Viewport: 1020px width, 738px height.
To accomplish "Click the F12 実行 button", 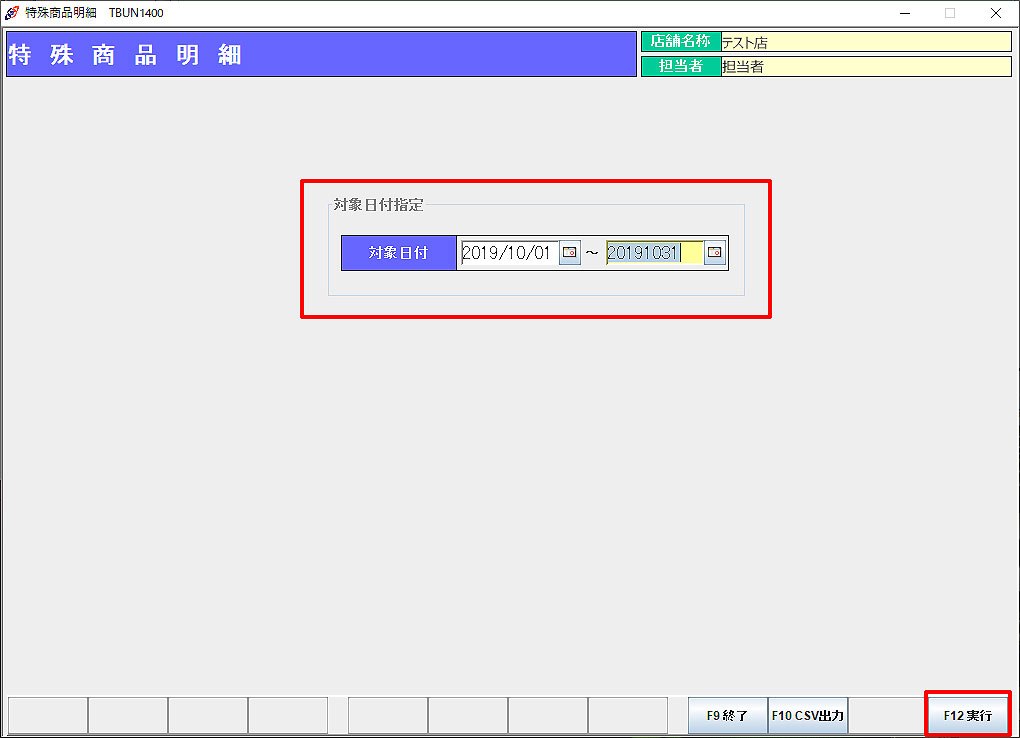I will (967, 715).
